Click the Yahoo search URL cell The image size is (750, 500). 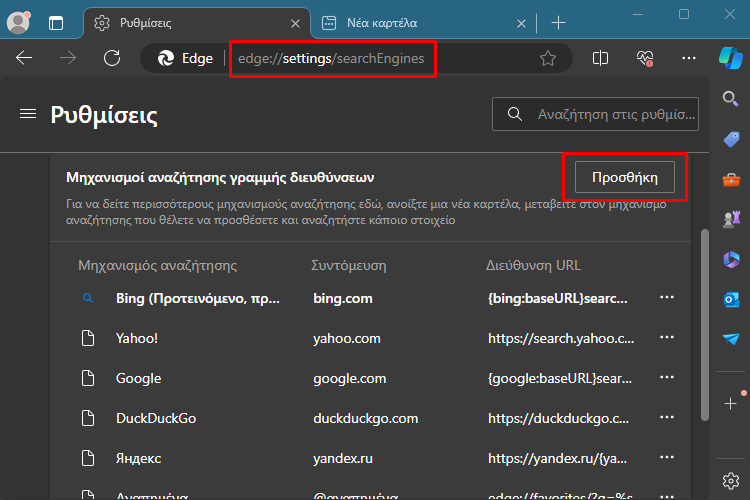tap(561, 338)
